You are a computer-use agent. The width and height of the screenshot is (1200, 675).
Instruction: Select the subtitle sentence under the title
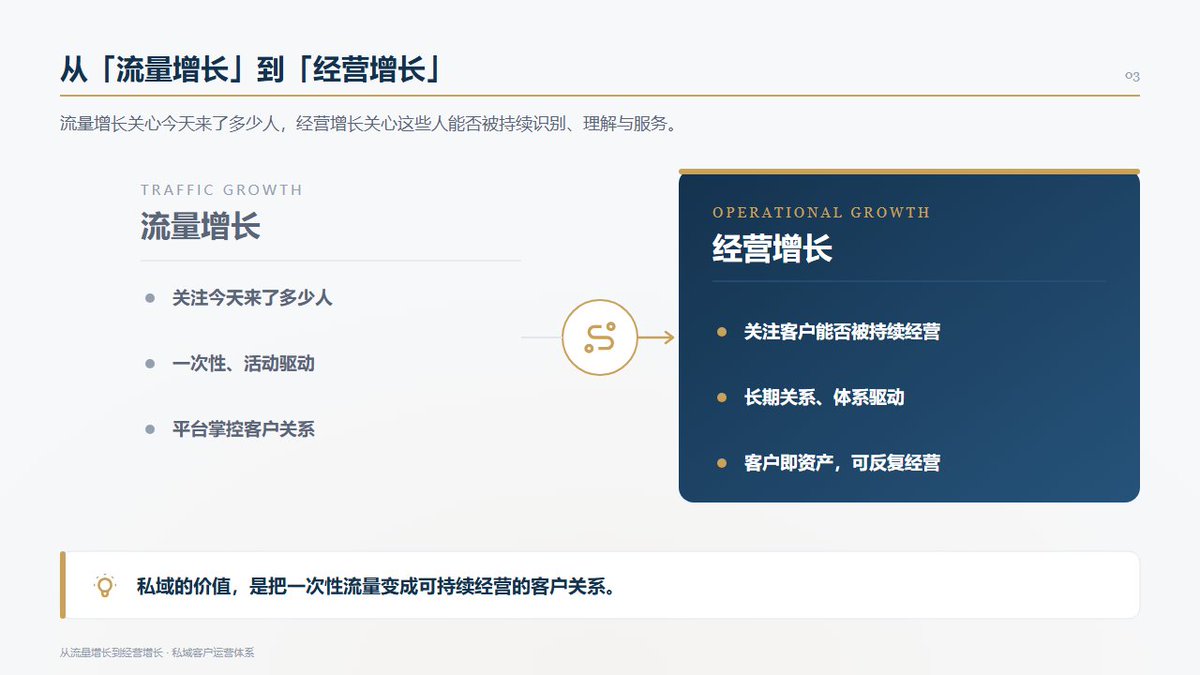(368, 125)
